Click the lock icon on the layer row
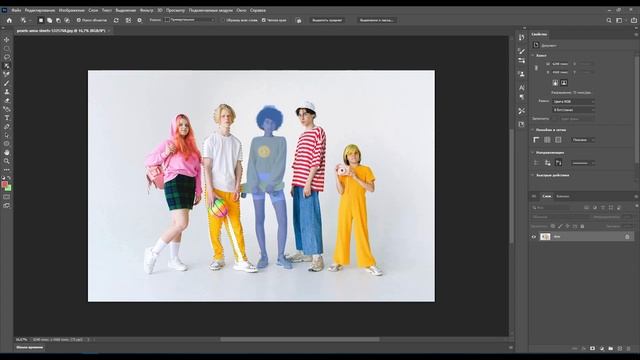 coord(627,237)
